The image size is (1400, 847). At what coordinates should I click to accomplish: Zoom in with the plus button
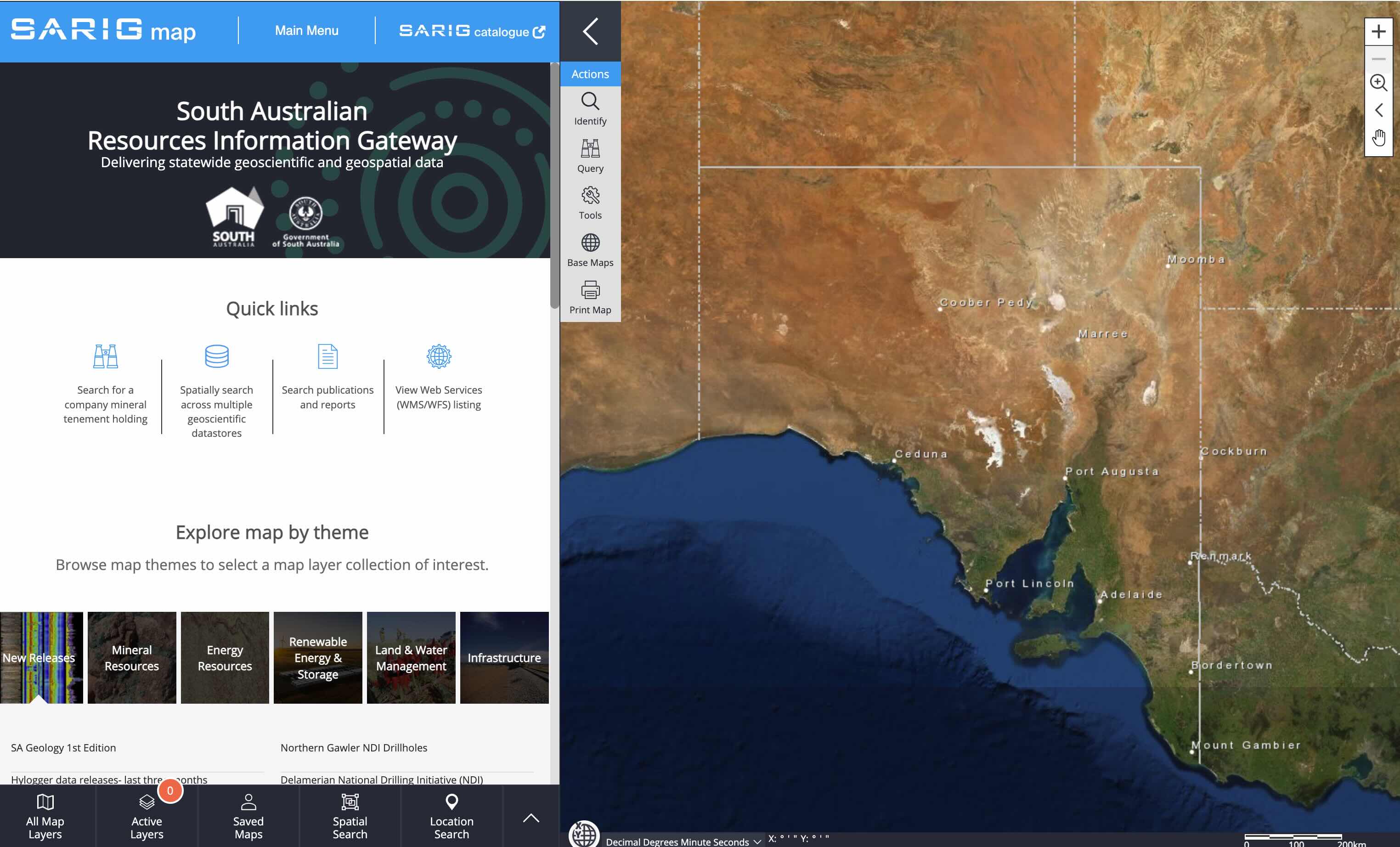click(1378, 31)
